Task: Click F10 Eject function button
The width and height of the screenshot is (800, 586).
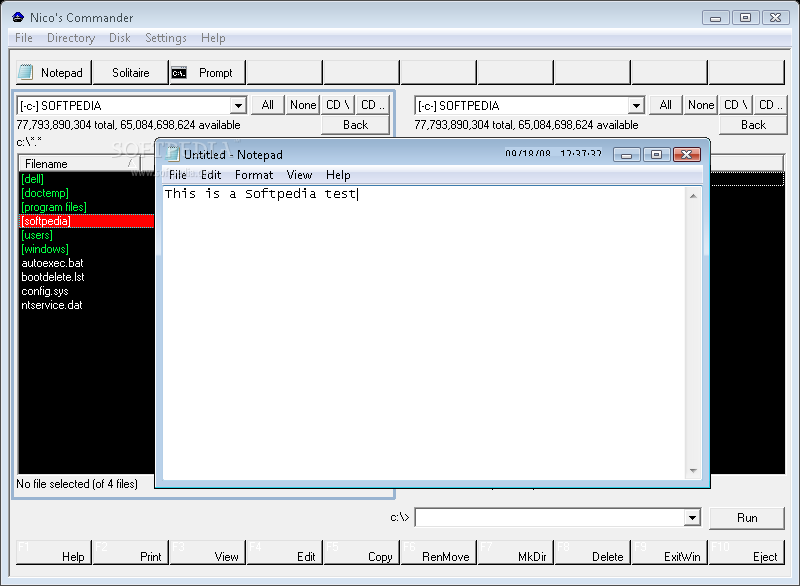Action: coord(747,552)
